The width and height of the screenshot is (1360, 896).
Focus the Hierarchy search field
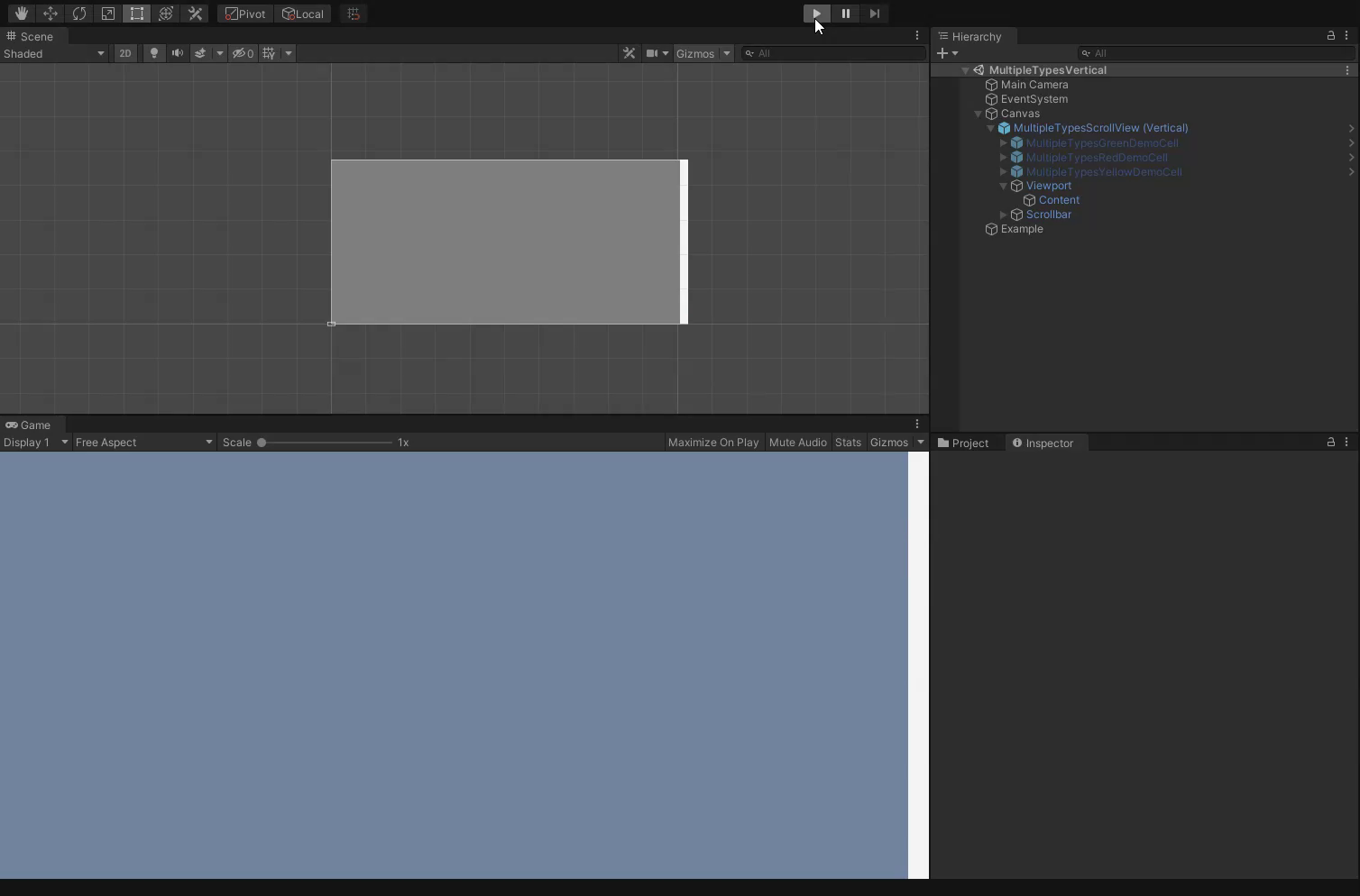coord(1216,53)
